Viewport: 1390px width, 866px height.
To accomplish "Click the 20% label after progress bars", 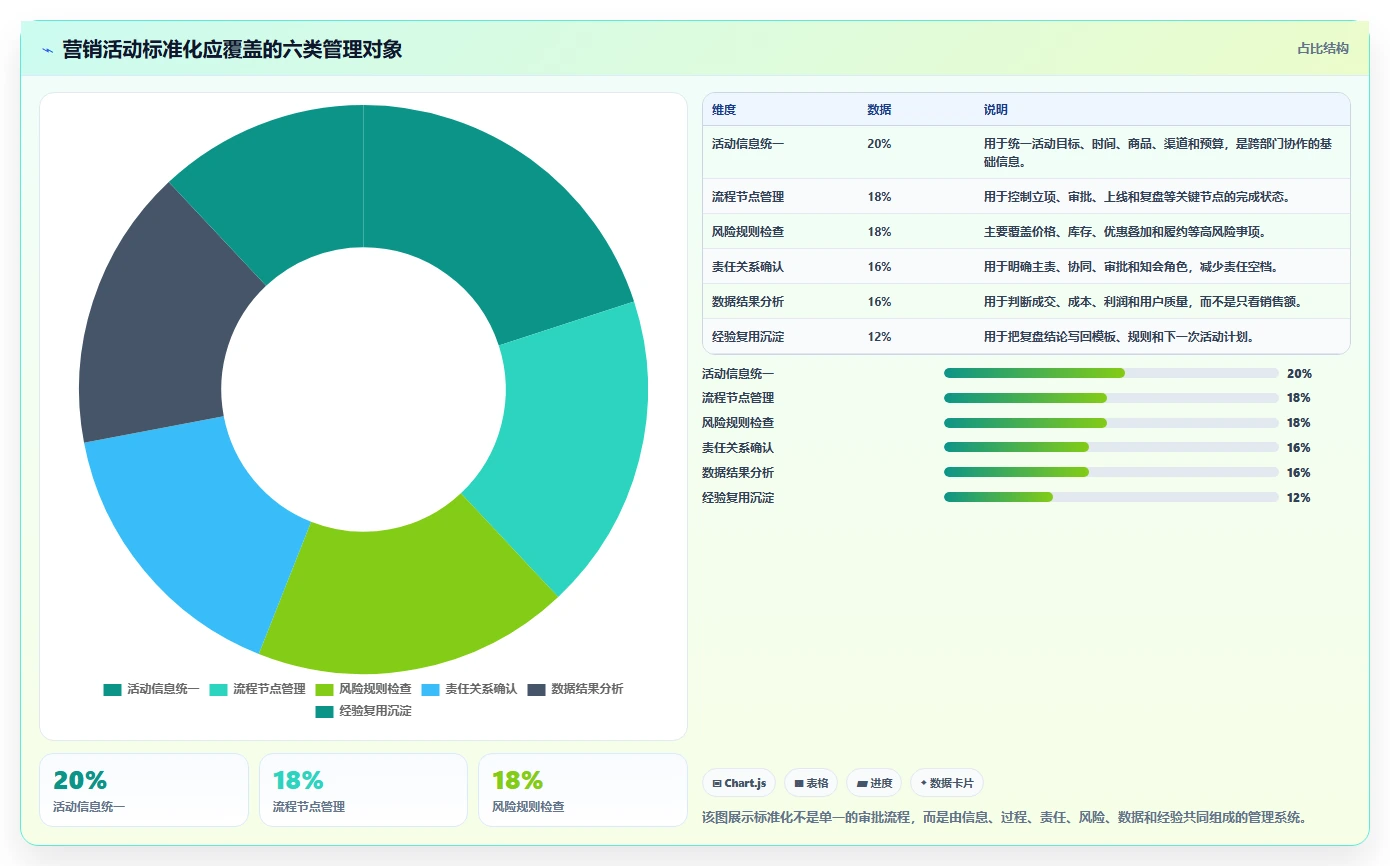I will [x=1299, y=374].
